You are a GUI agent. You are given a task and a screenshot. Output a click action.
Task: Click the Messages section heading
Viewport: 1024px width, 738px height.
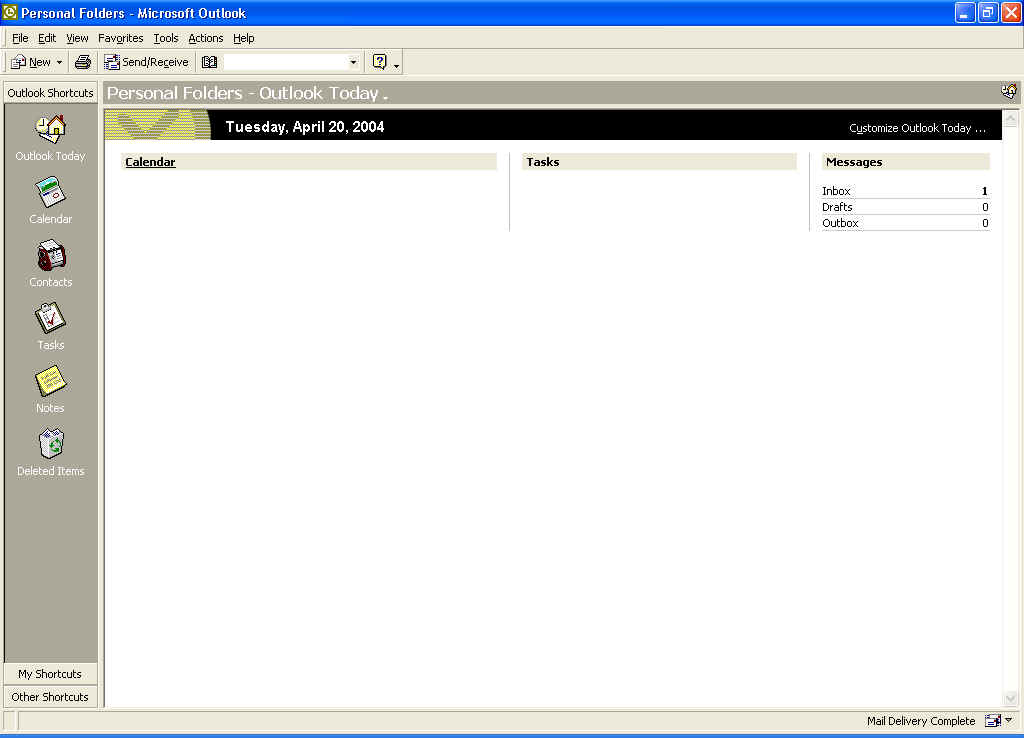click(854, 162)
